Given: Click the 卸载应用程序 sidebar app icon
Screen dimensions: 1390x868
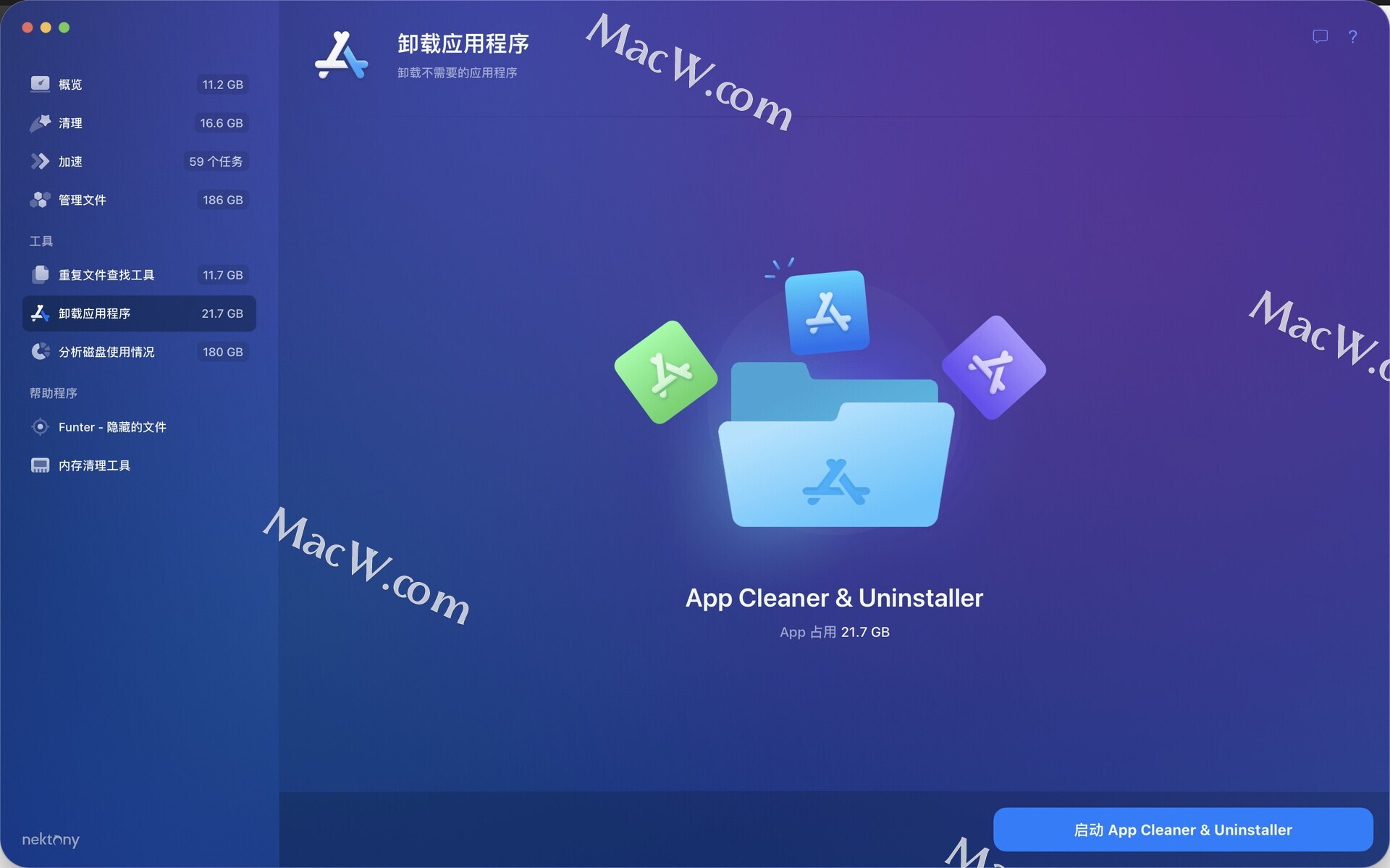Looking at the screenshot, I should pyautogui.click(x=40, y=313).
